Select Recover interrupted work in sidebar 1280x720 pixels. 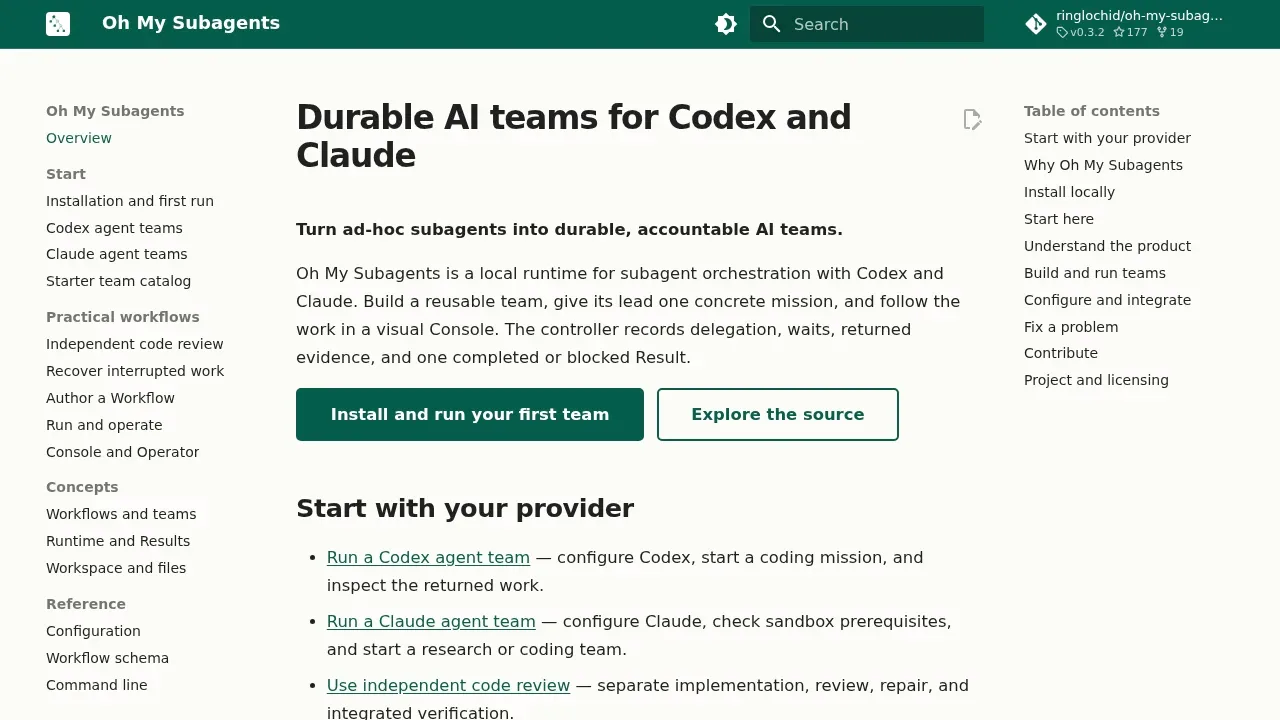coord(135,371)
